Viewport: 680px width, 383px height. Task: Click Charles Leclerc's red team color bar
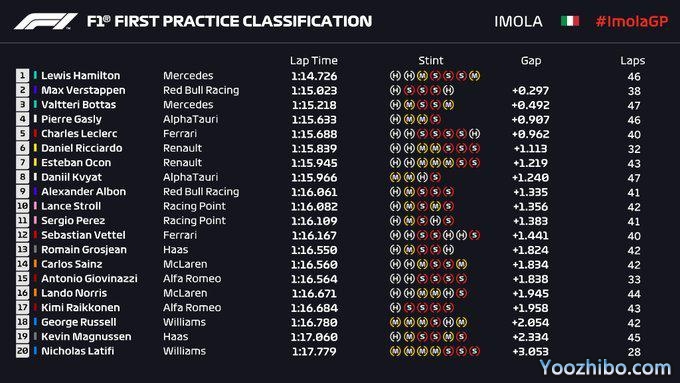coord(35,134)
